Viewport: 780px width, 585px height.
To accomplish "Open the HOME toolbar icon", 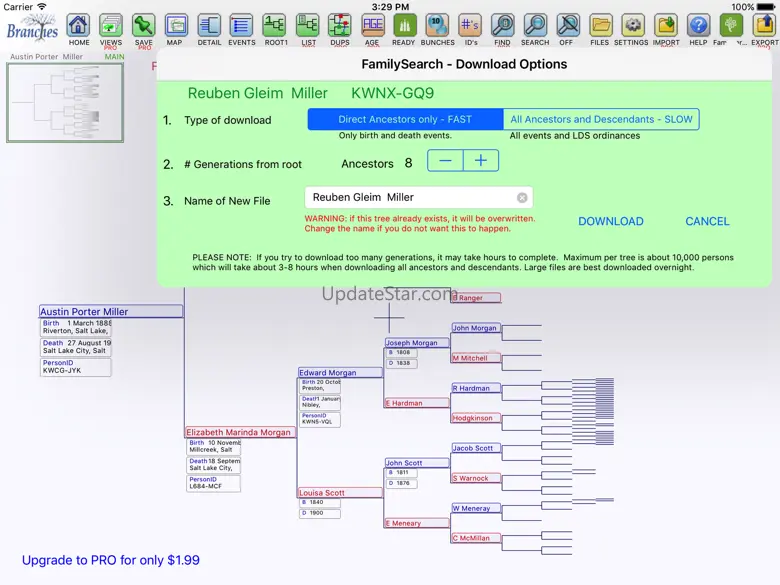I will point(79,26).
